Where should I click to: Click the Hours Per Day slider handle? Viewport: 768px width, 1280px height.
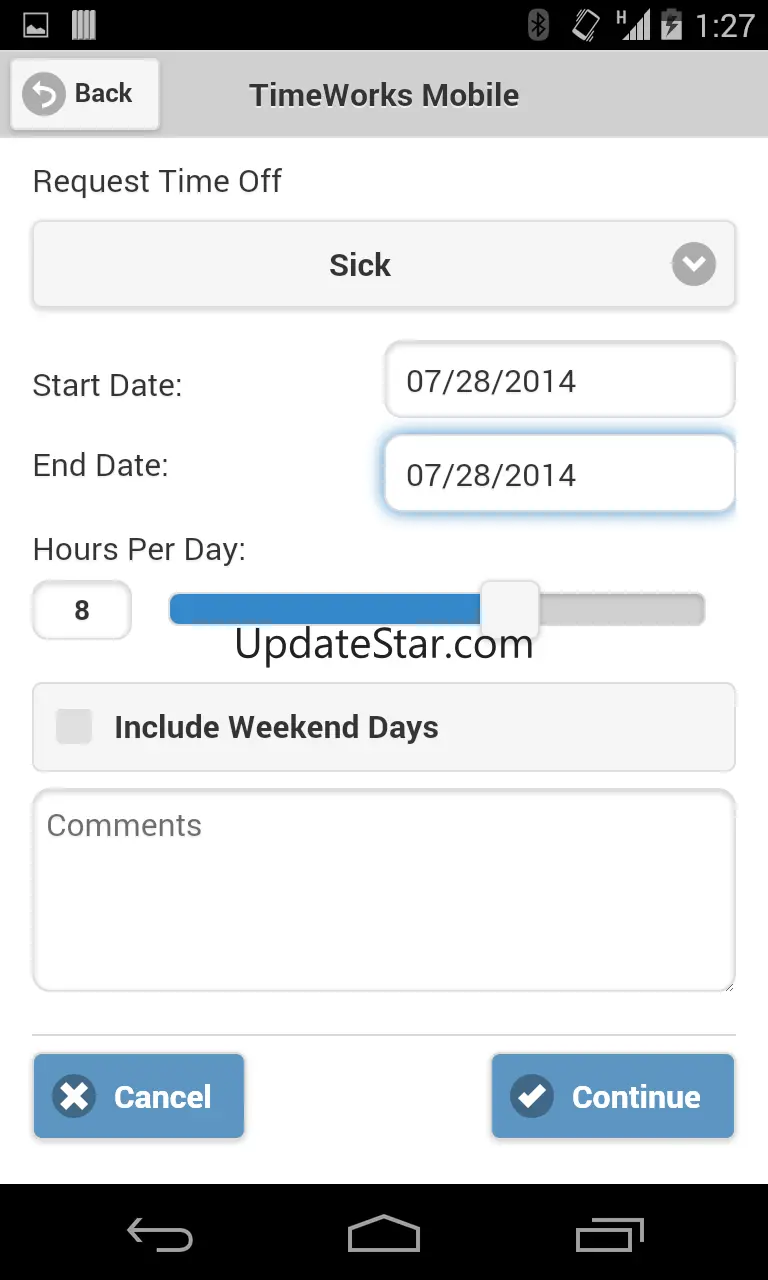(x=510, y=608)
